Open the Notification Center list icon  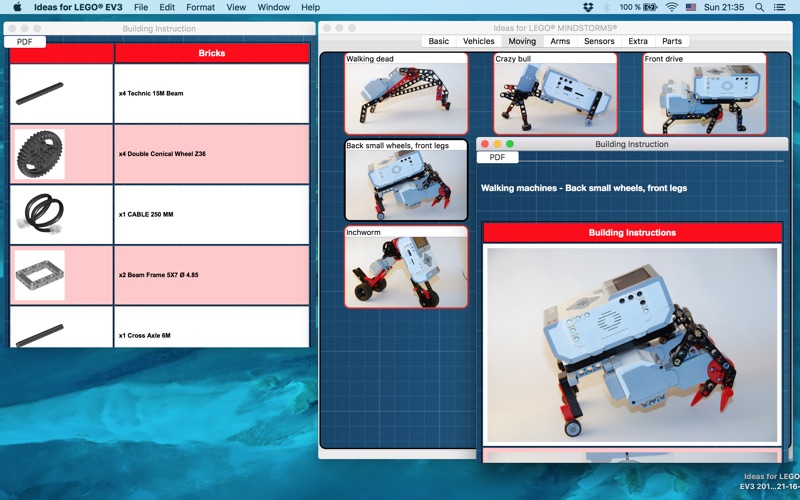click(x=779, y=7)
